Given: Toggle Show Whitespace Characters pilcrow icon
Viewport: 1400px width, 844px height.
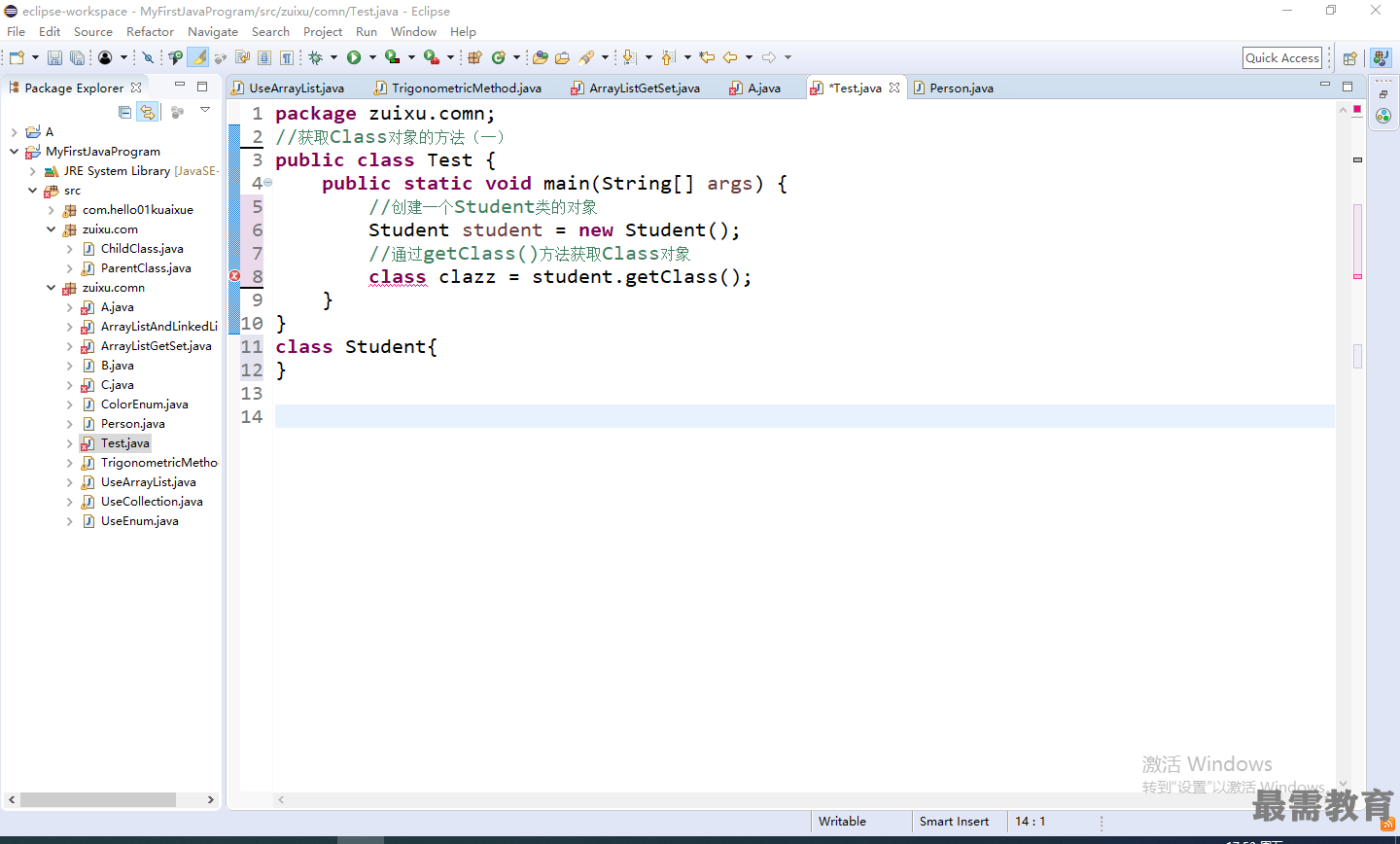Looking at the screenshot, I should (x=287, y=57).
